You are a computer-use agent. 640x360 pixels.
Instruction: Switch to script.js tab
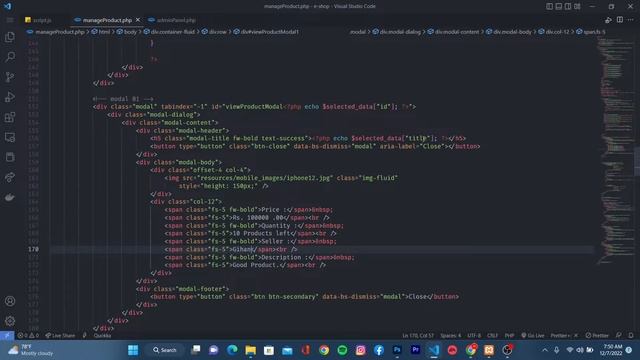click(38, 20)
